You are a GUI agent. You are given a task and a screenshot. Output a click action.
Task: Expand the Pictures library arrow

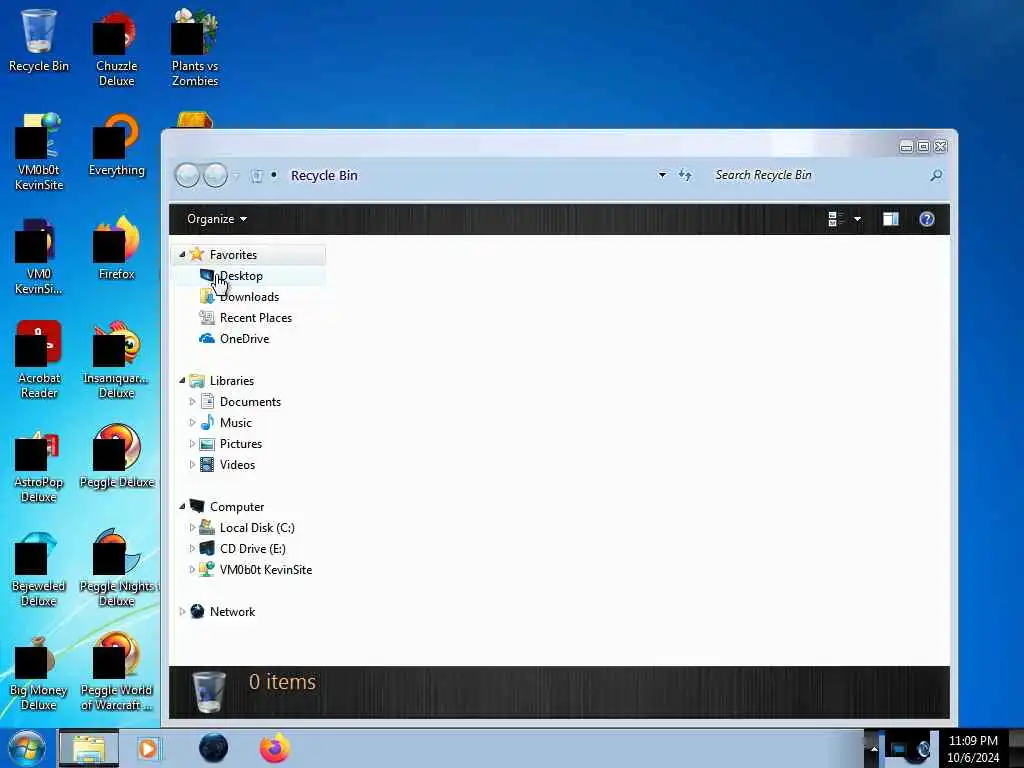pyautogui.click(x=192, y=443)
